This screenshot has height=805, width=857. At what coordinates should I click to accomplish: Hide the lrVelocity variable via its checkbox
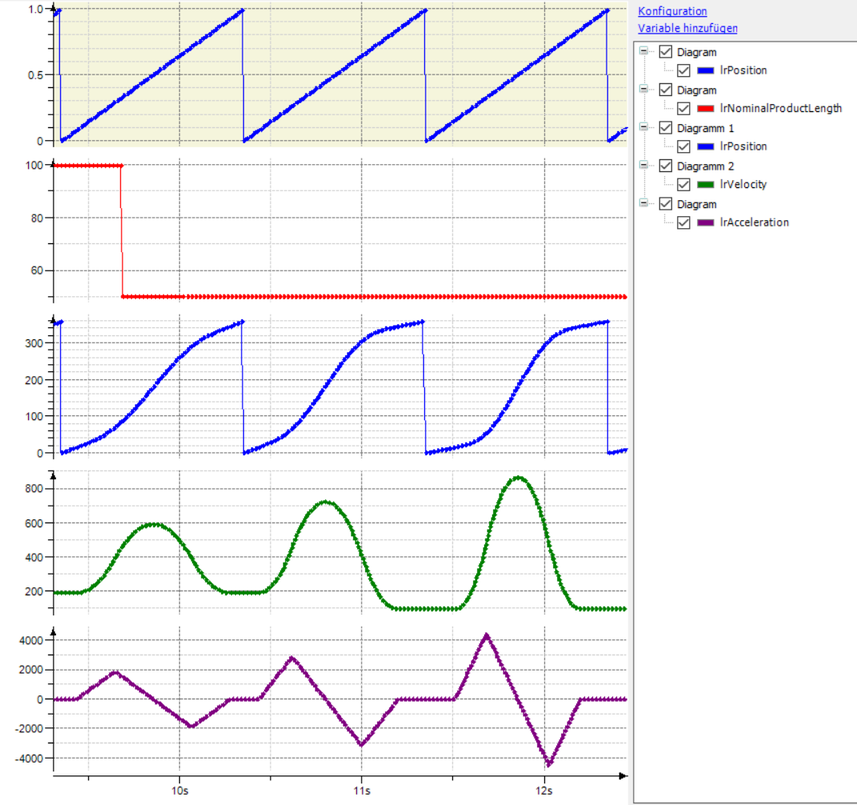click(684, 185)
